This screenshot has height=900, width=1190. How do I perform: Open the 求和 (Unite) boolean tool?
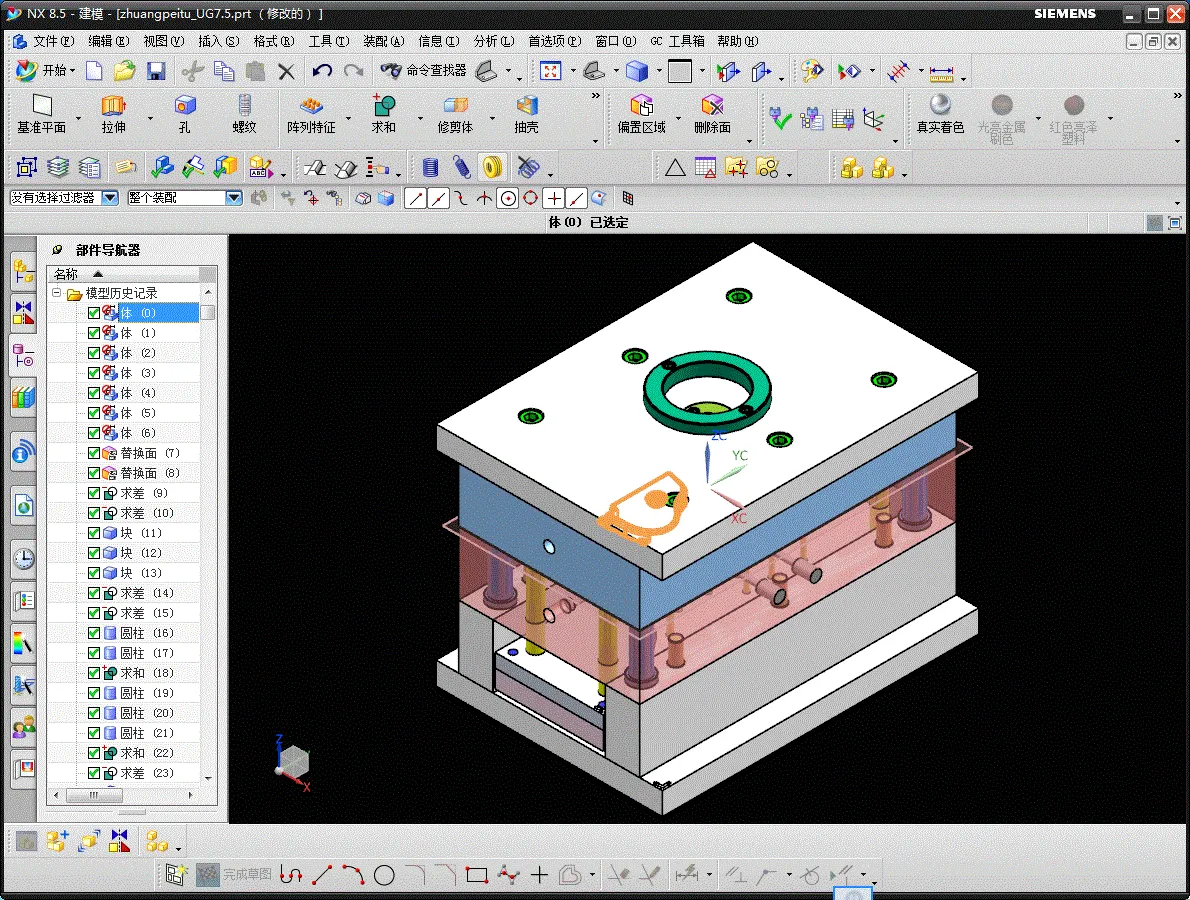tap(384, 106)
